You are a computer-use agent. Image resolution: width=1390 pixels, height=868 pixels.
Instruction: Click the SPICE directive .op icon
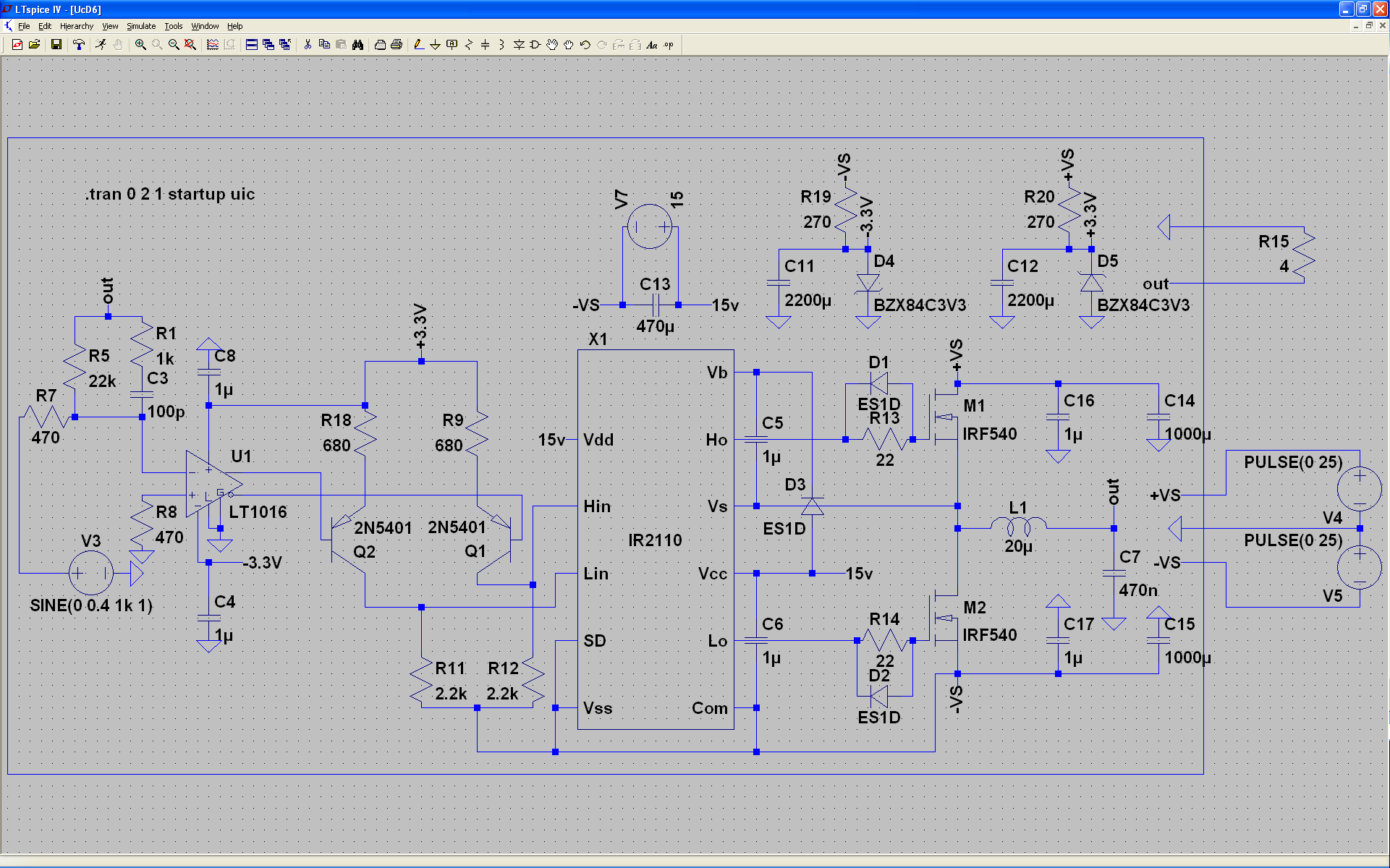click(x=669, y=45)
